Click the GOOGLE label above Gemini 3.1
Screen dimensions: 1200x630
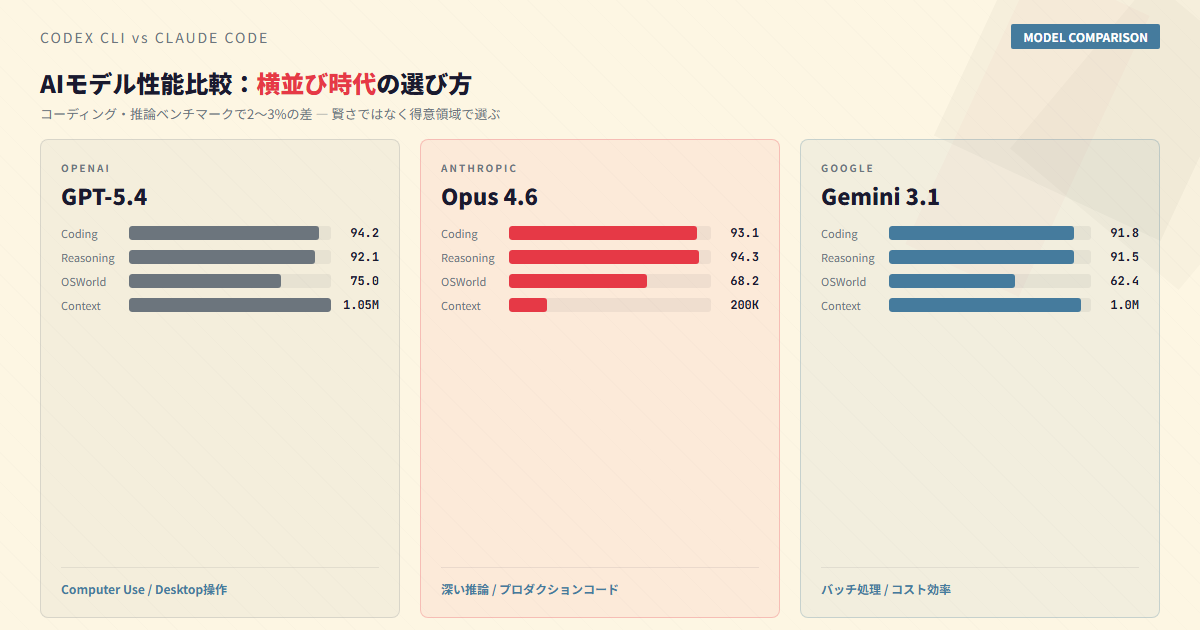coord(847,168)
